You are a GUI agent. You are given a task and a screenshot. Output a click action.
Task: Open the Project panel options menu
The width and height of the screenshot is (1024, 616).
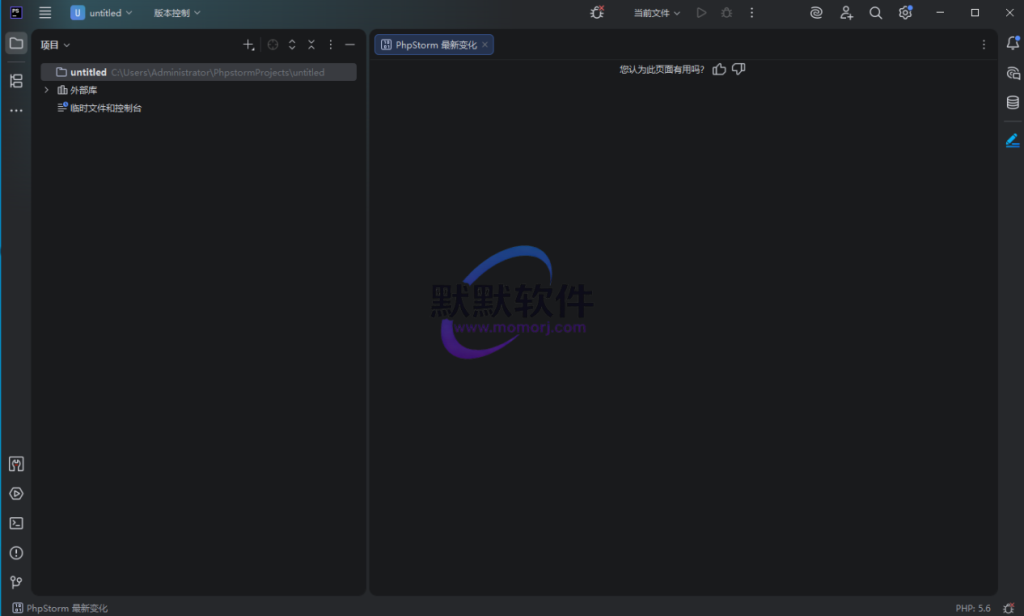coord(330,44)
